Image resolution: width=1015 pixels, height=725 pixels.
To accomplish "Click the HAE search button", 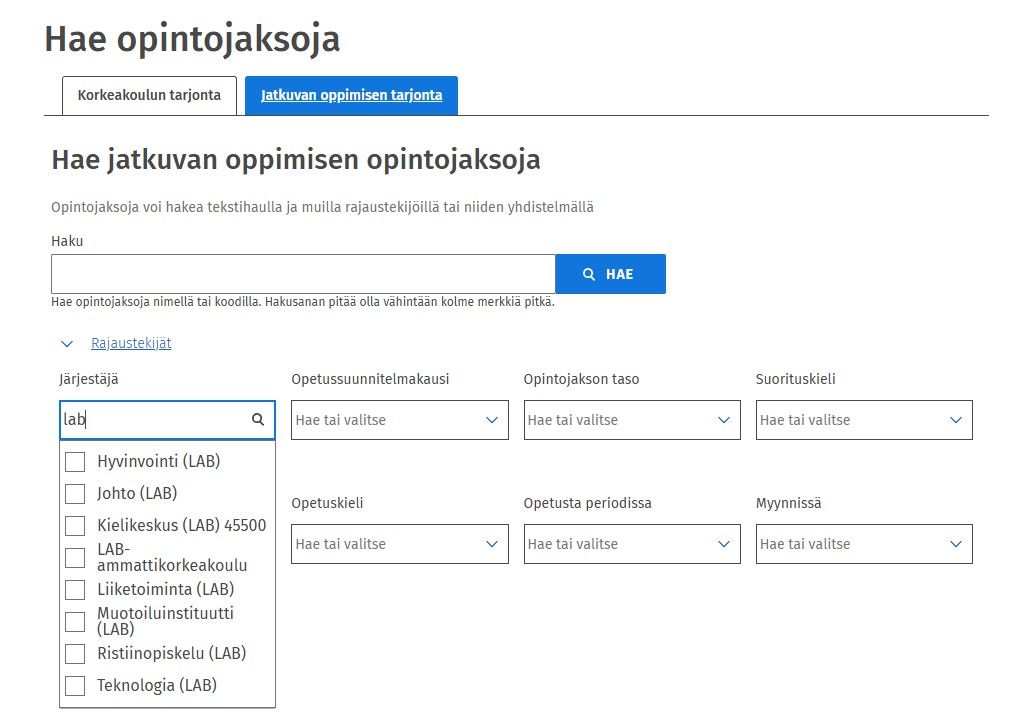I will click(x=610, y=274).
